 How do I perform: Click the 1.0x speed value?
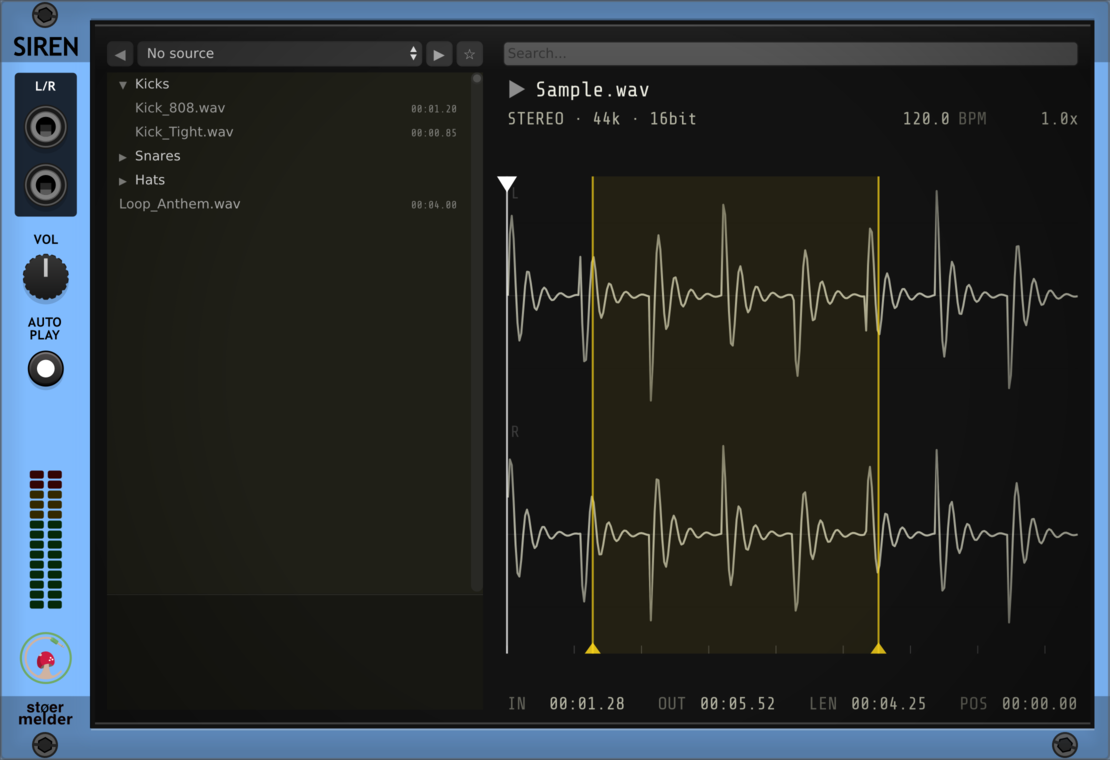point(1059,119)
